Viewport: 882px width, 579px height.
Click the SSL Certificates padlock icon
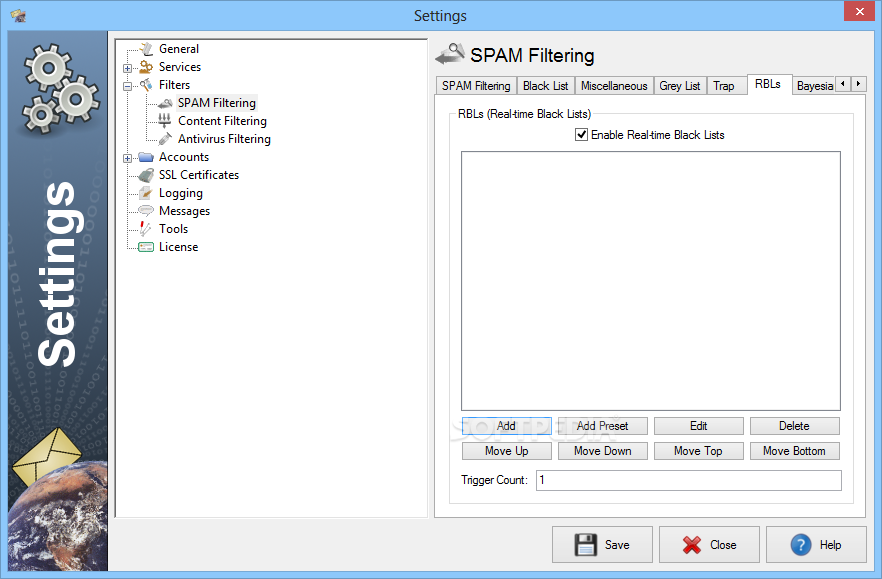point(146,175)
